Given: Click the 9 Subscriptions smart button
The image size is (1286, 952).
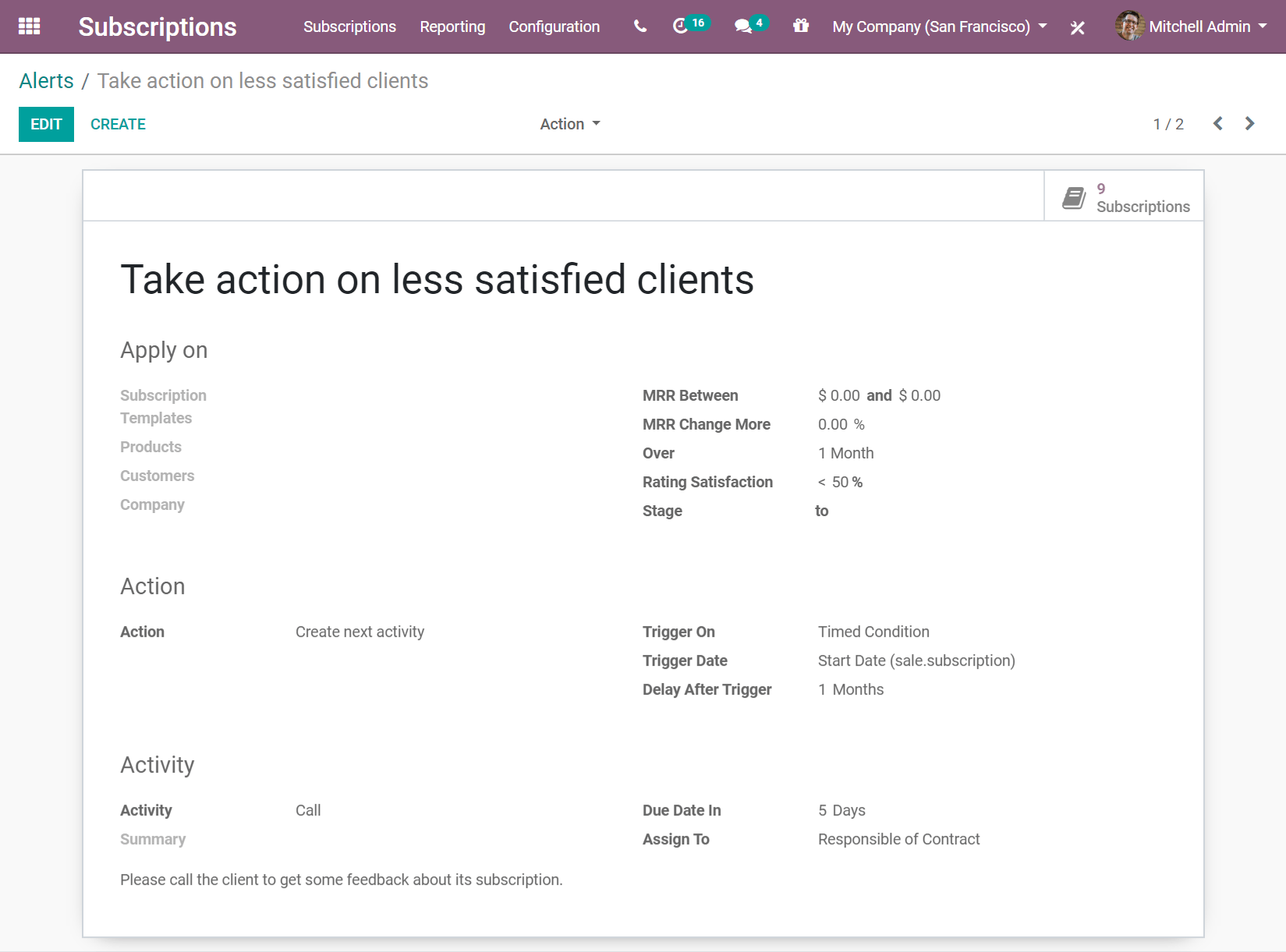Looking at the screenshot, I should click(1123, 196).
